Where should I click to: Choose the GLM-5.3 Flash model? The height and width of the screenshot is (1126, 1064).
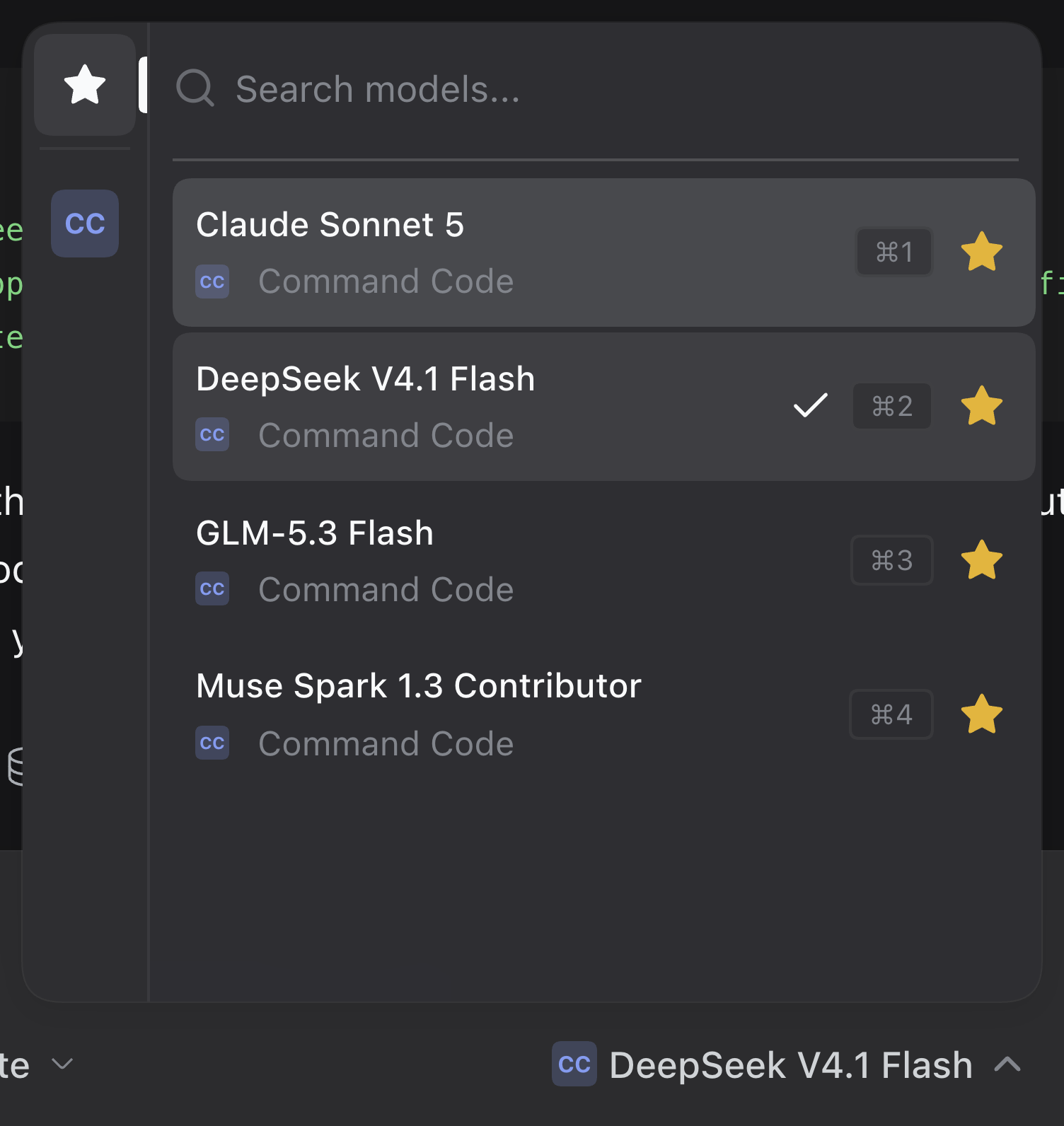[604, 561]
